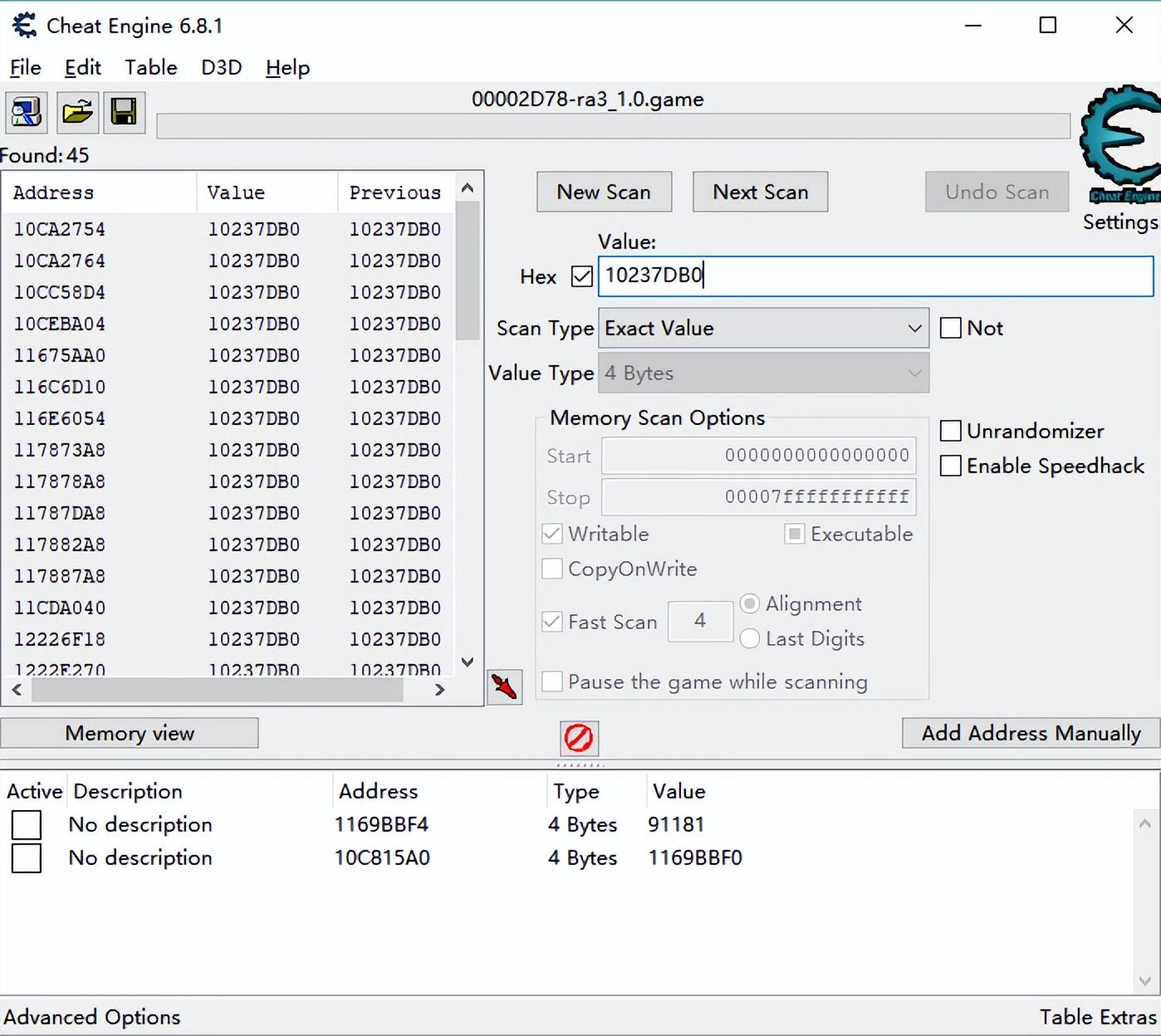Open Advanced Options
Viewport: 1161px width, 1036px height.
[x=92, y=1017]
